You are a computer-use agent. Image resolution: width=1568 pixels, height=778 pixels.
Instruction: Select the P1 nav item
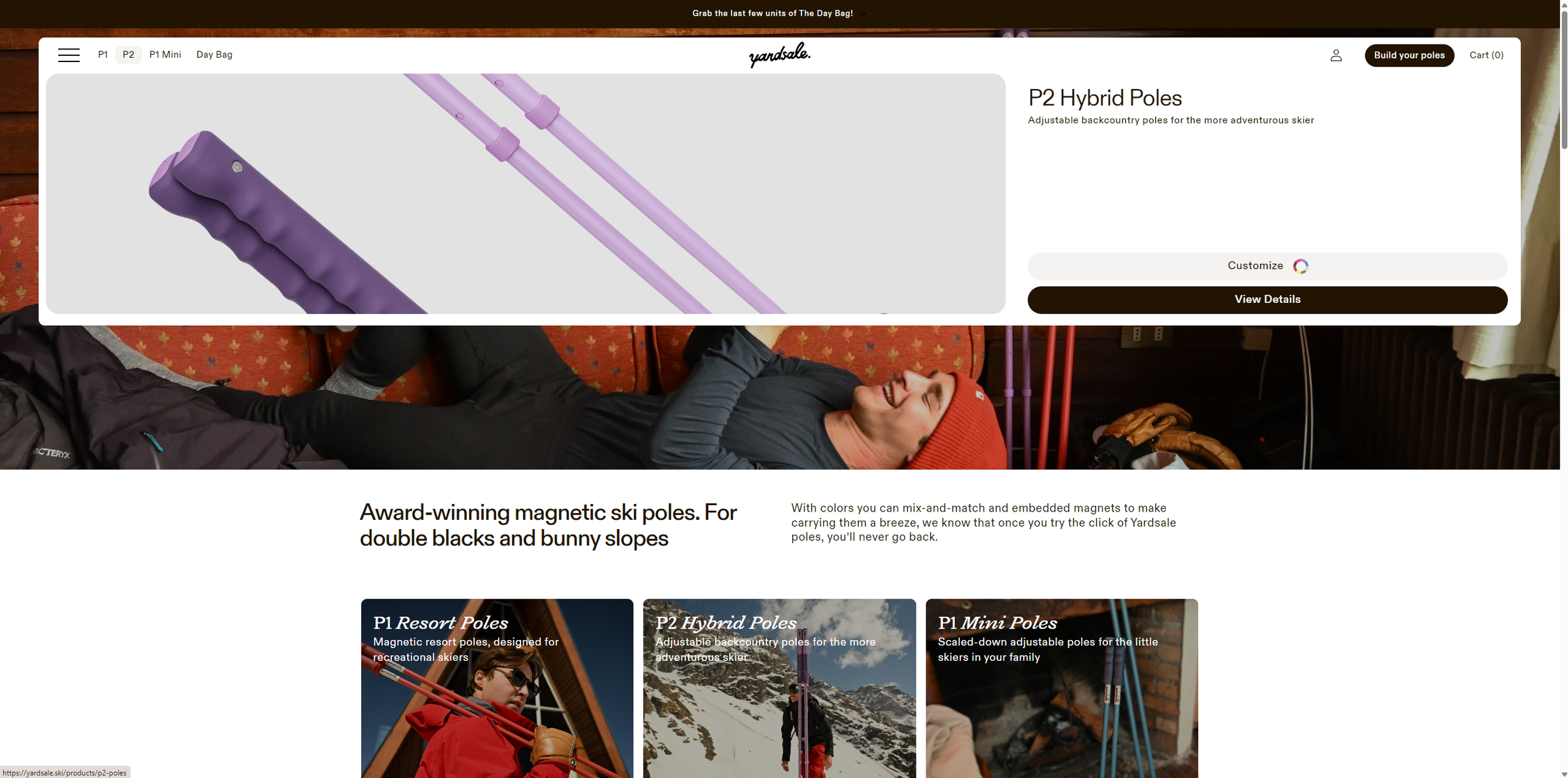pyautogui.click(x=103, y=55)
